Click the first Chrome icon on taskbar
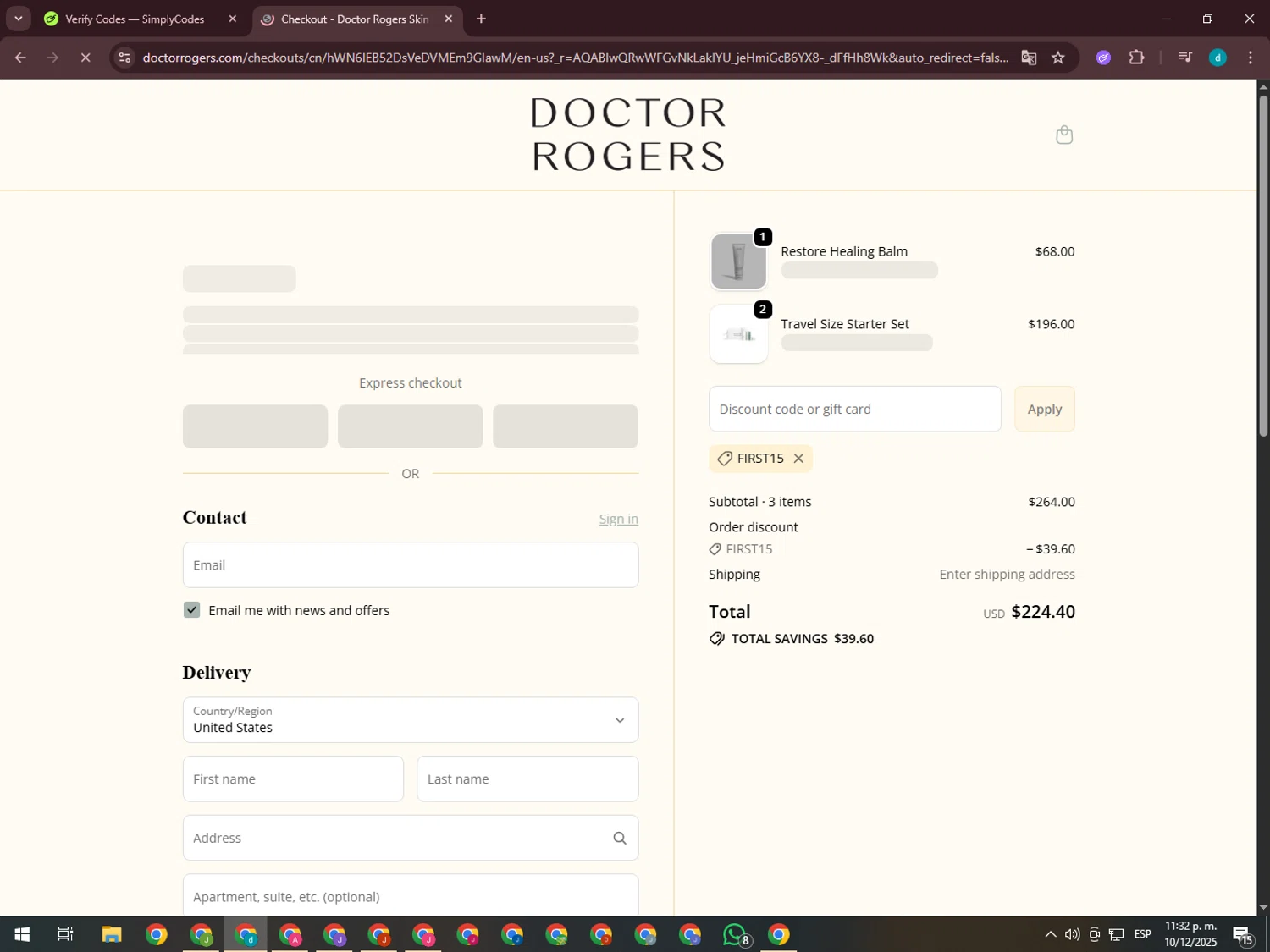The height and width of the screenshot is (952, 1270). tap(157, 934)
